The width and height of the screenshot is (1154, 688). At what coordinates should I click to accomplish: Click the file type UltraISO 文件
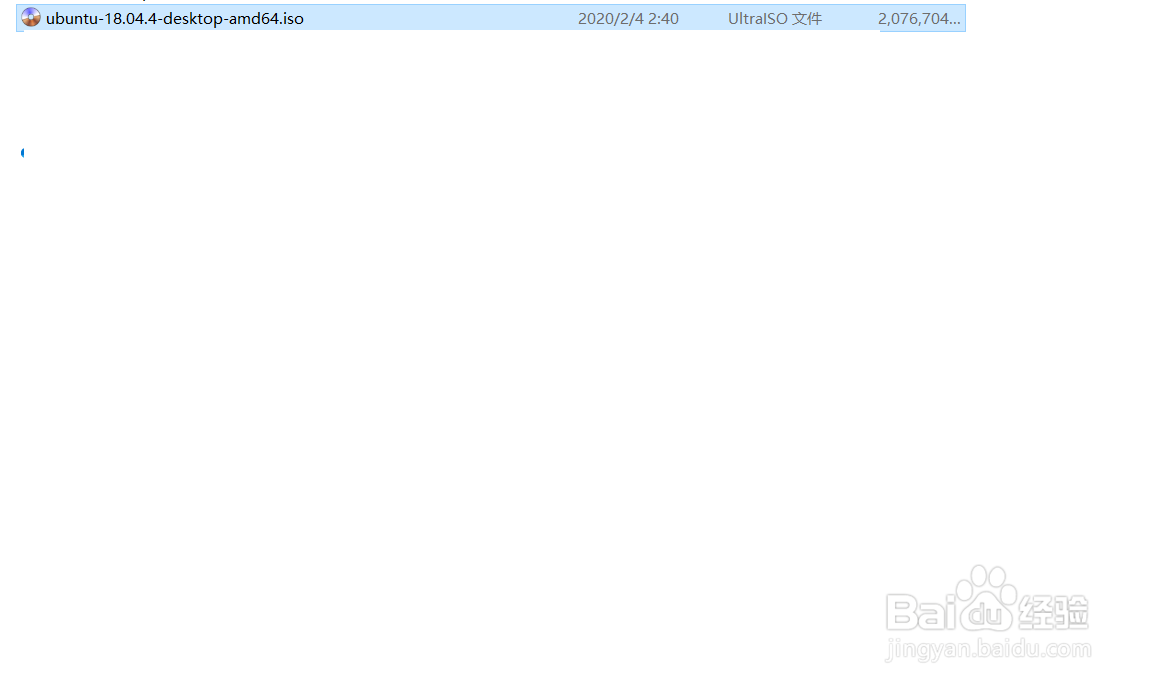pos(774,18)
